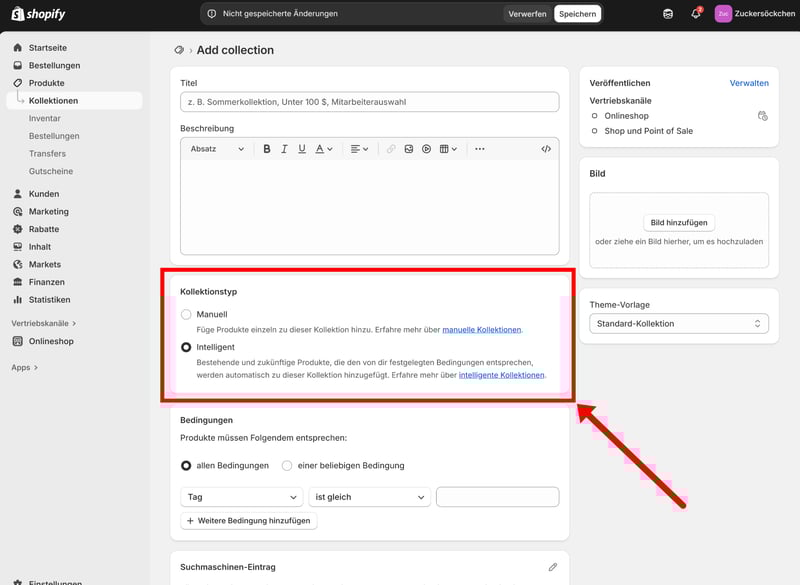Select the Manuell collection type
Screen dimensions: 800x585
point(186,314)
